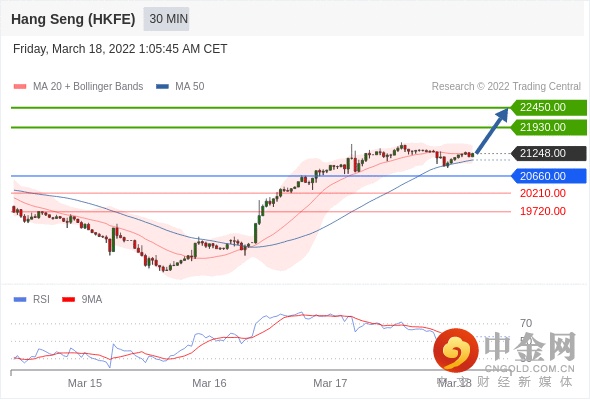Click the 21248.00 current price tag
590x400 pixels.
point(548,154)
